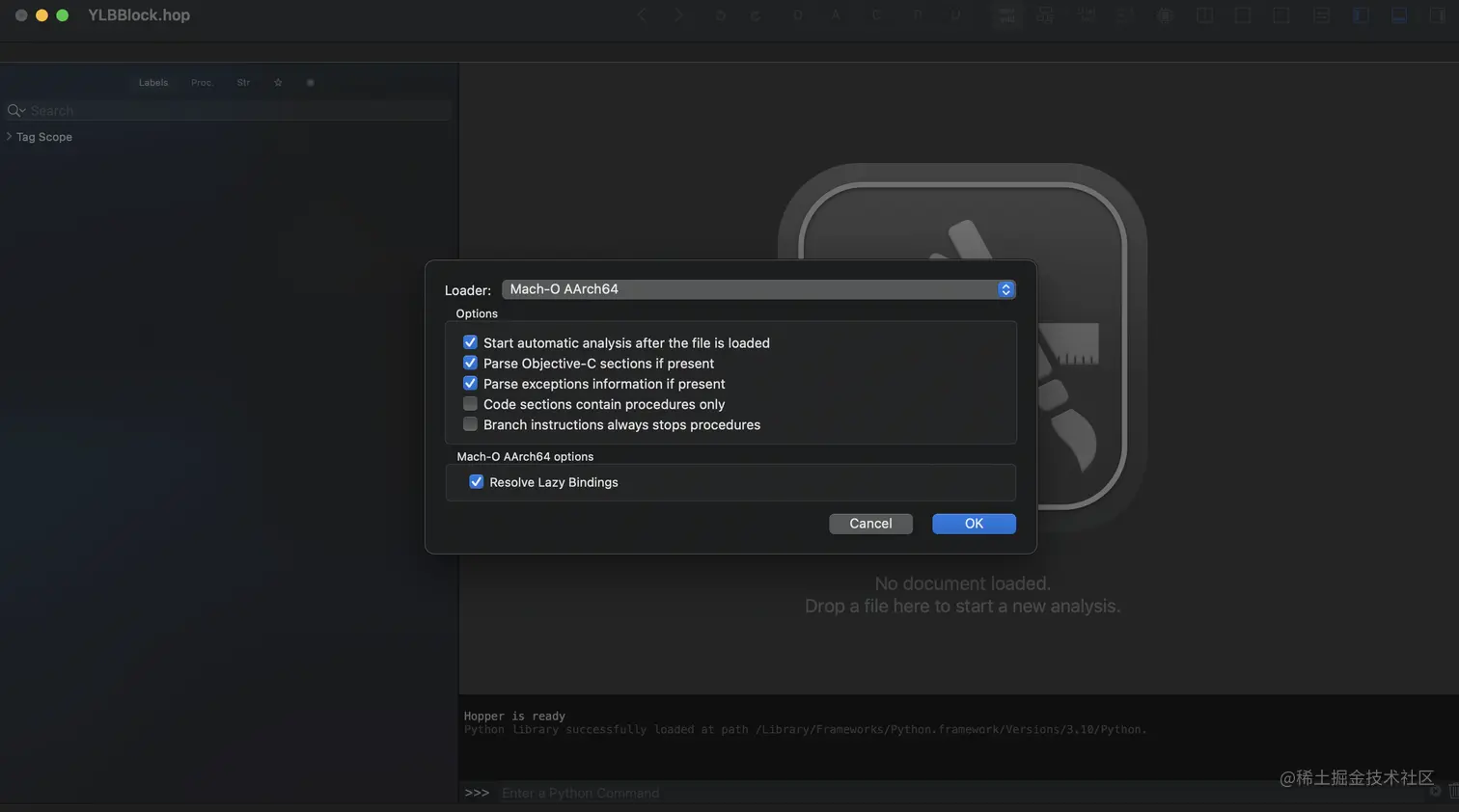
Task: Click the CPU chip icon in toolbar
Action: (x=1165, y=15)
